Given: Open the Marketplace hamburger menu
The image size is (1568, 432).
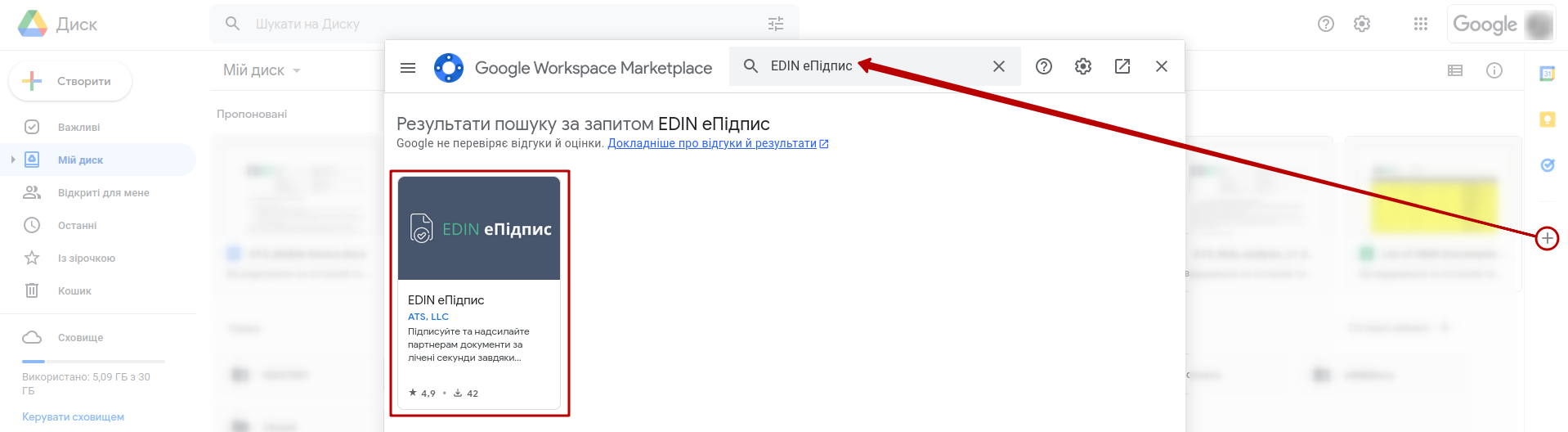Looking at the screenshot, I should (x=408, y=67).
